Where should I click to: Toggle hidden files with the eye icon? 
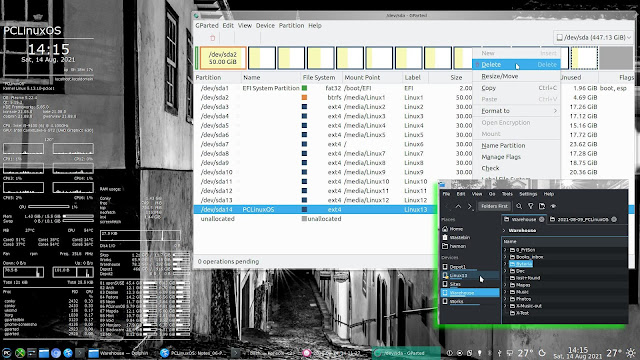(553, 206)
